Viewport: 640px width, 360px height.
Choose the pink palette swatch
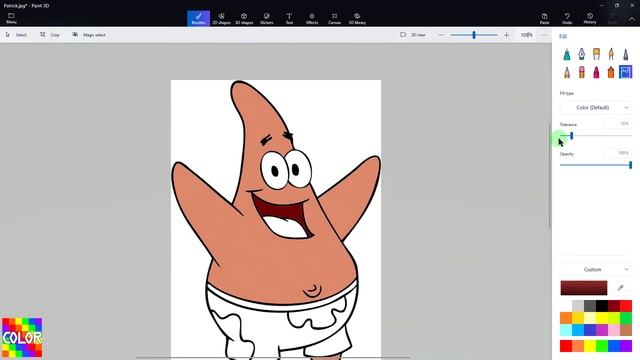pos(614,330)
